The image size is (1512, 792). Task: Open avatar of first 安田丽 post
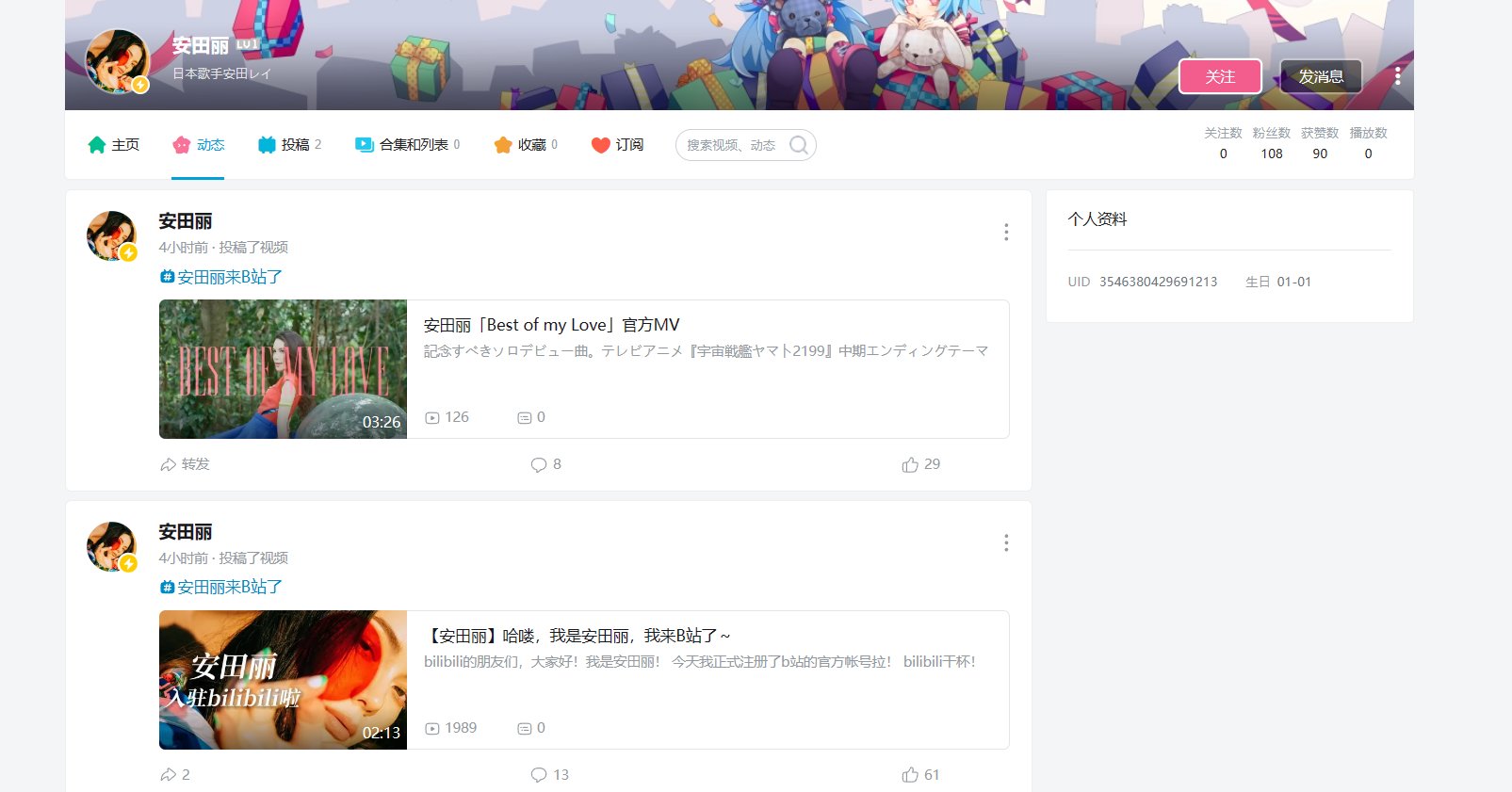point(111,235)
